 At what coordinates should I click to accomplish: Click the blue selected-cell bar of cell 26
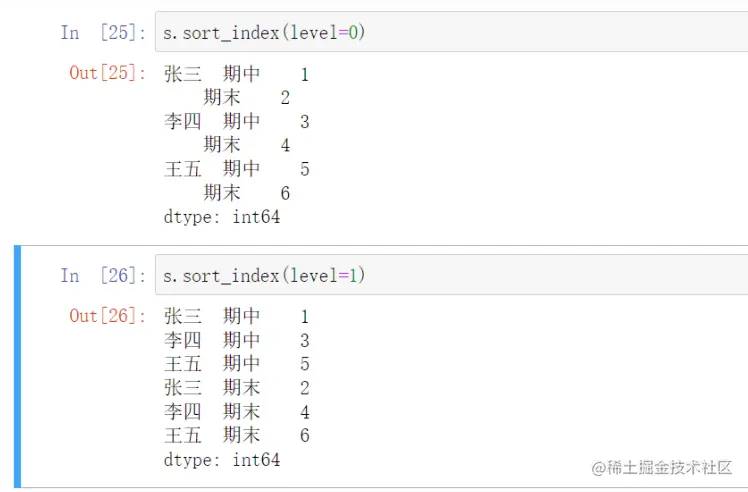pyautogui.click(x=17, y=366)
